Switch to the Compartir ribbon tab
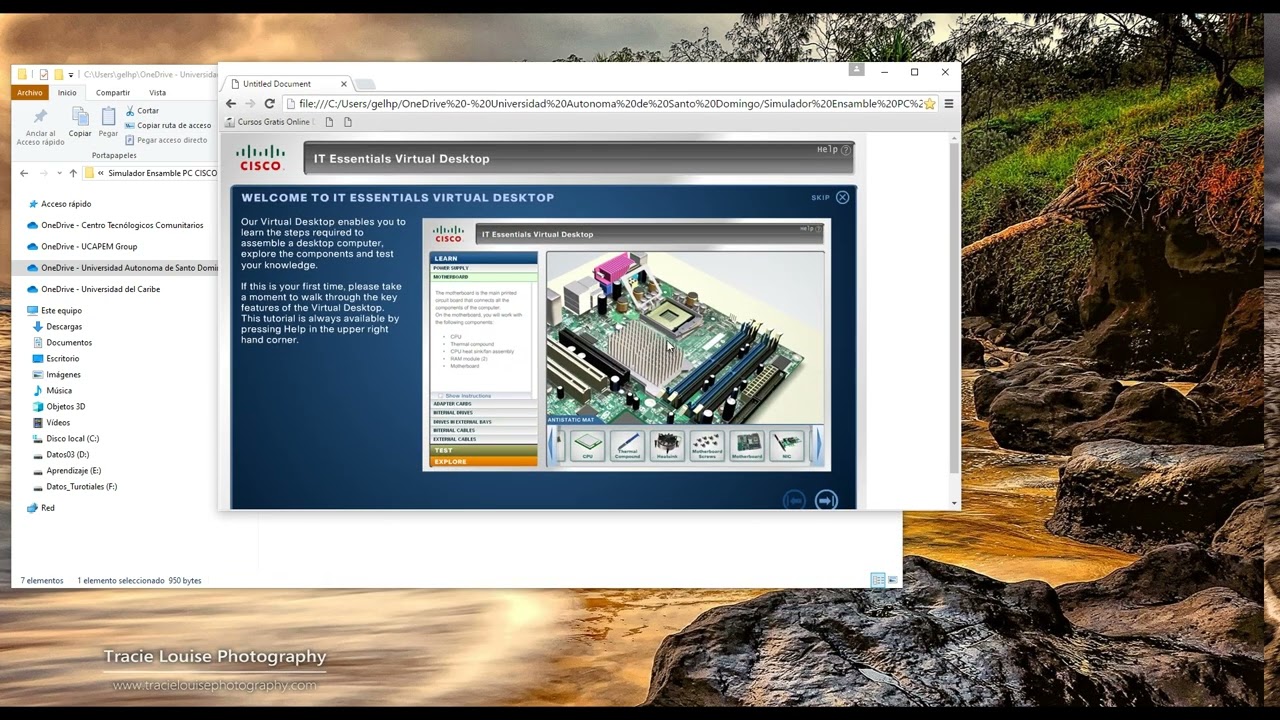The width and height of the screenshot is (1280, 720). (113, 92)
